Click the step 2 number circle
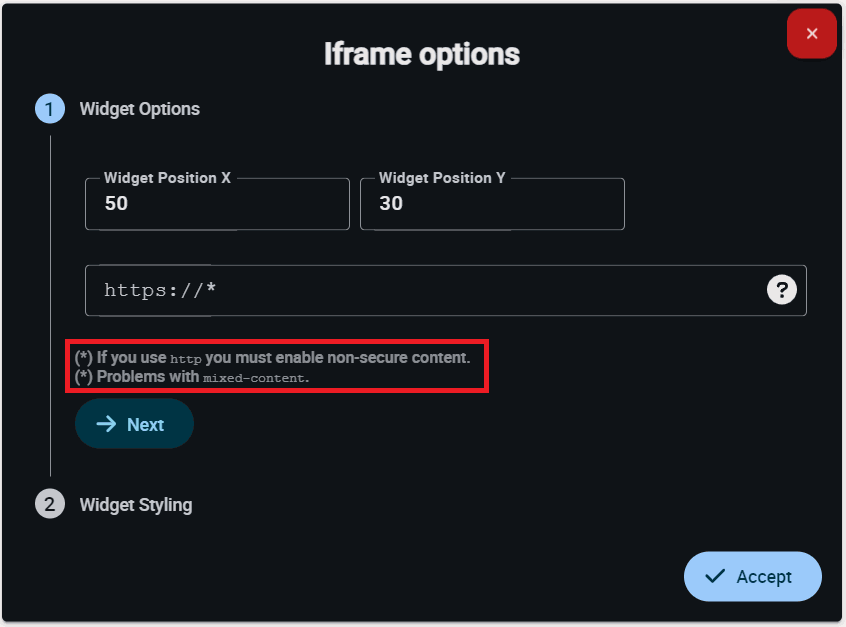This screenshot has width=846, height=627. point(50,504)
